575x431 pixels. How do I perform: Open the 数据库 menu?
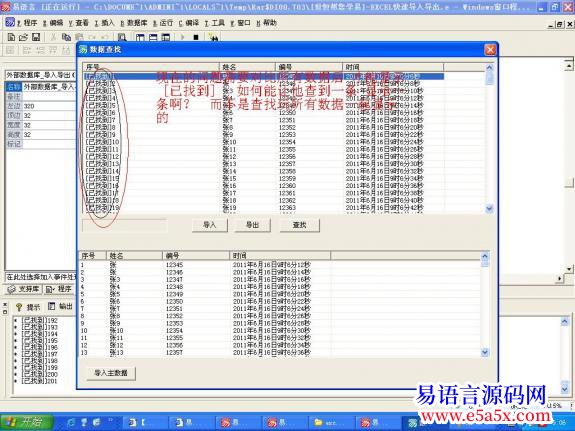click(x=133, y=23)
